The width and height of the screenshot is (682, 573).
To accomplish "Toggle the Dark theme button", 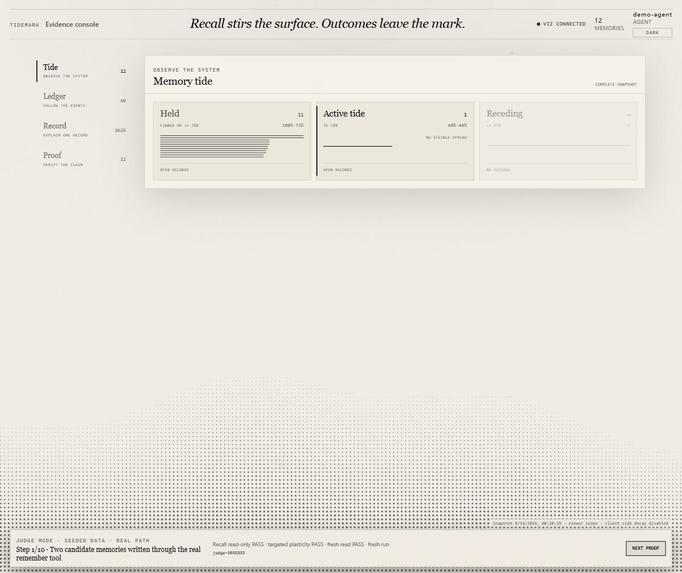I will 652,33.
